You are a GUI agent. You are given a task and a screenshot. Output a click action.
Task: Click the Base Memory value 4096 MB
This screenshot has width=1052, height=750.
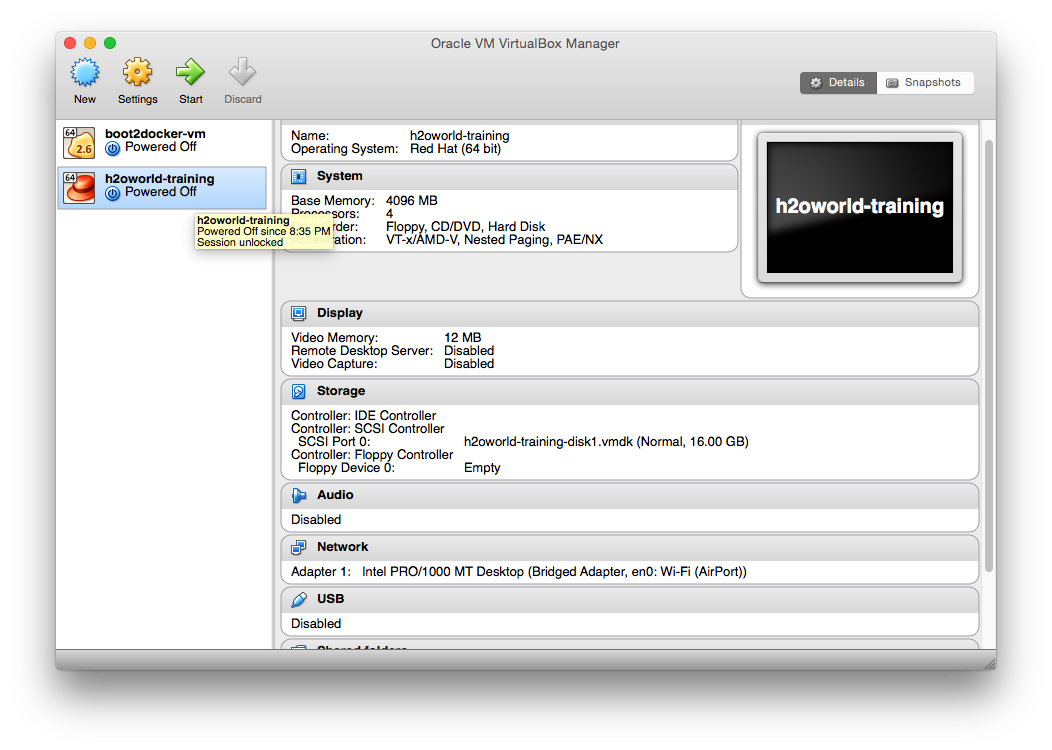coord(411,201)
